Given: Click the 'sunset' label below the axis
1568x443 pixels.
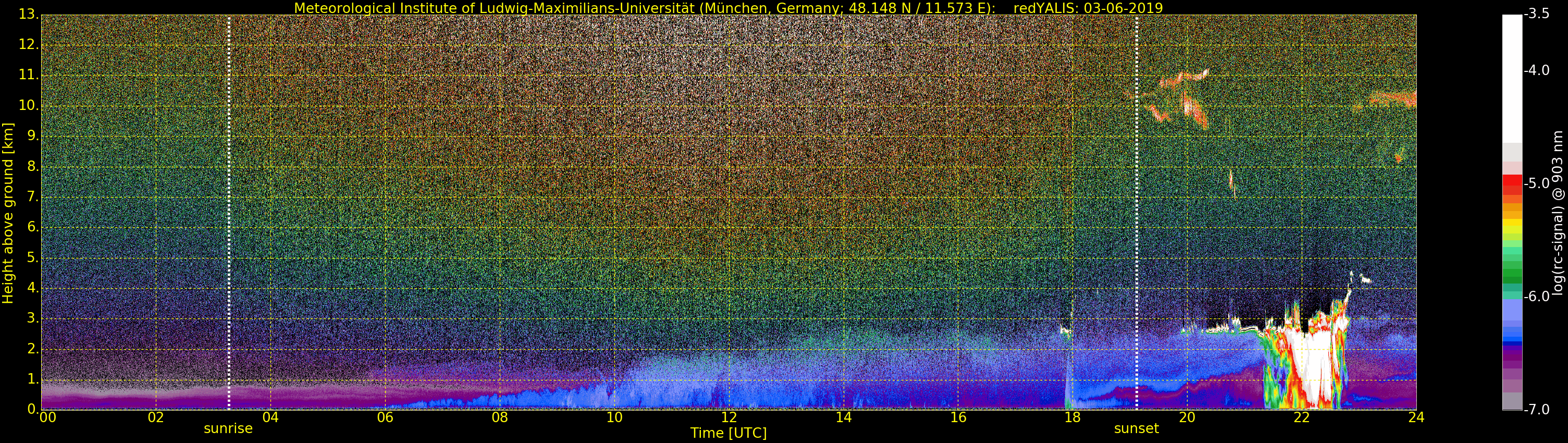Looking at the screenshot, I should coord(1136,428).
